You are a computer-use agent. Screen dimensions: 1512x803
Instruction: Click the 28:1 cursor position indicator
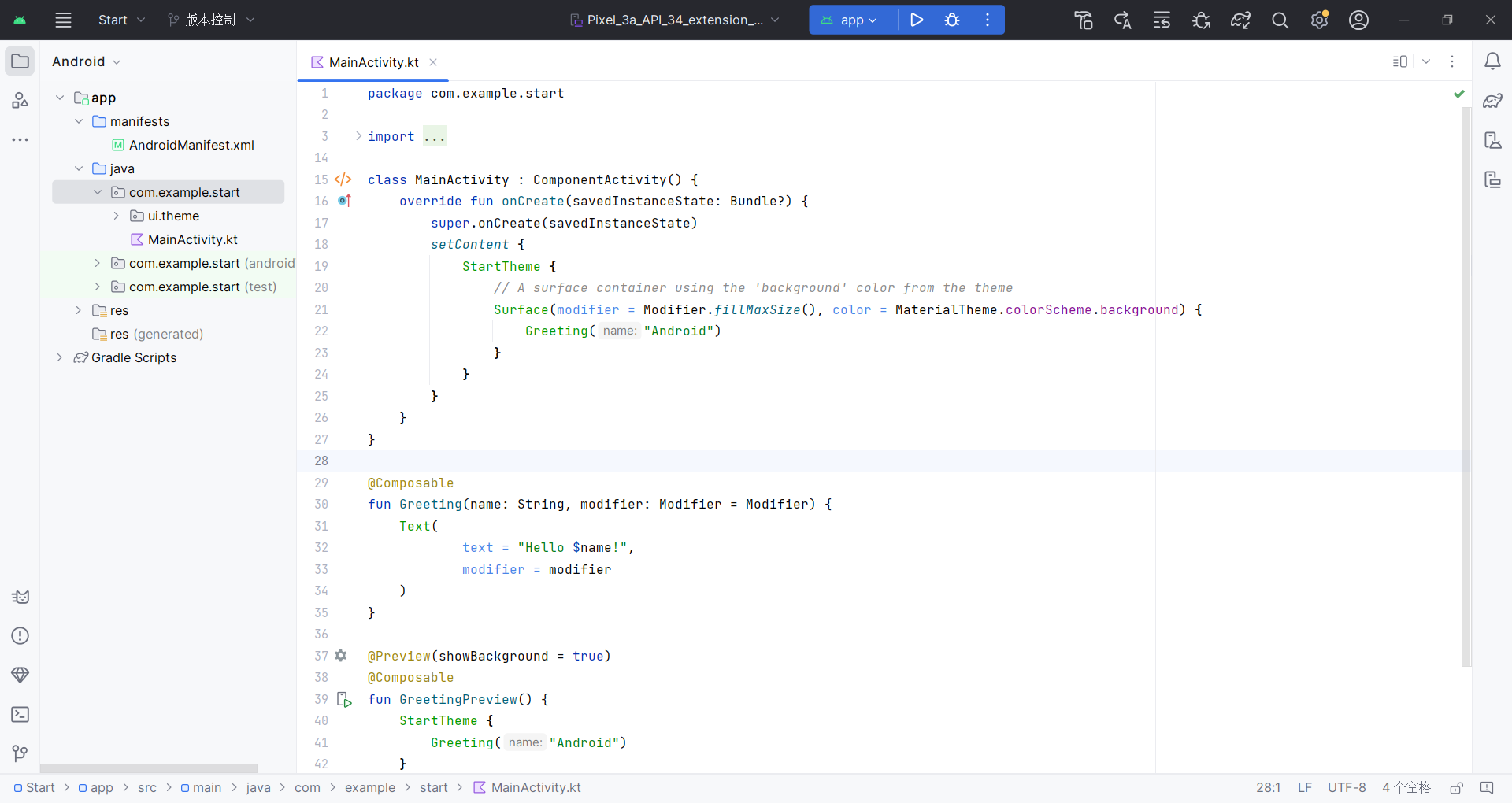[1268, 788]
